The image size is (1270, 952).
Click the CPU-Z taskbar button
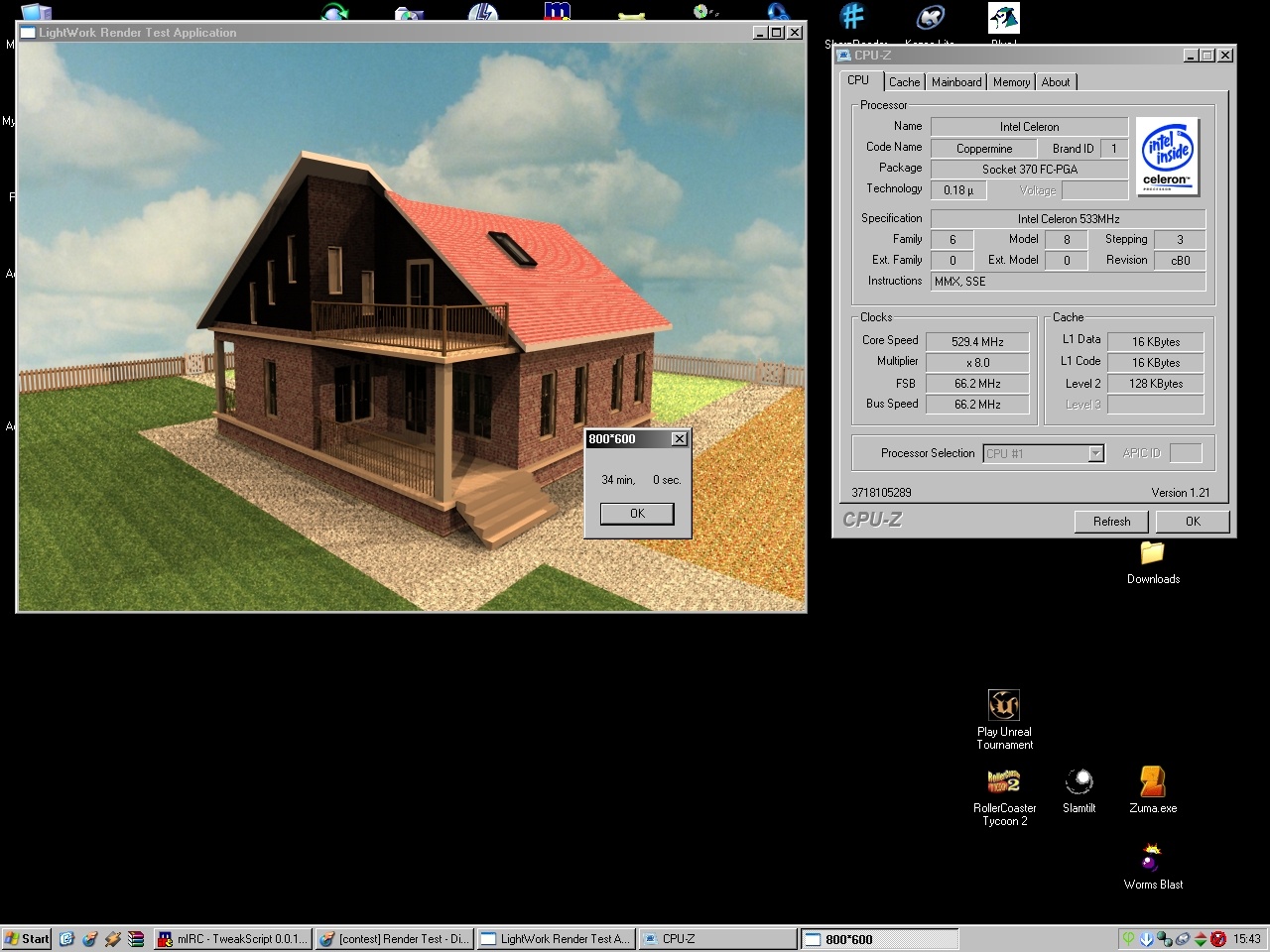click(717, 939)
